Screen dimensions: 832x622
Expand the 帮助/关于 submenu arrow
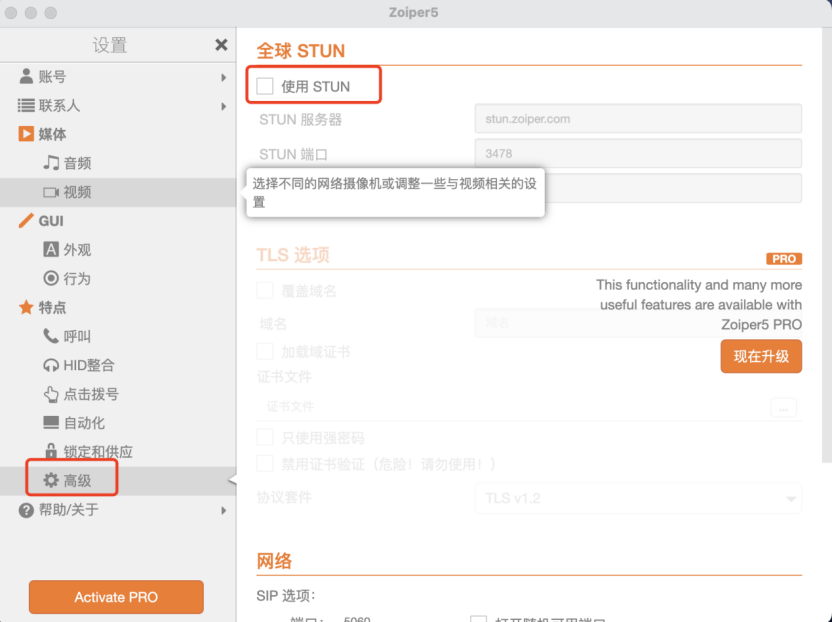point(223,510)
